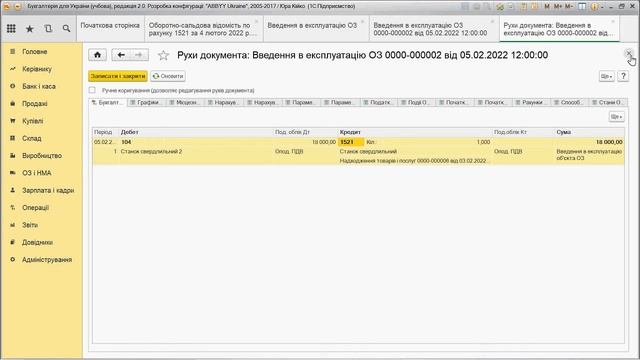Expand the Ще menu above the table
Image resolution: width=640 pixels, height=360 pixels.
(x=616, y=117)
